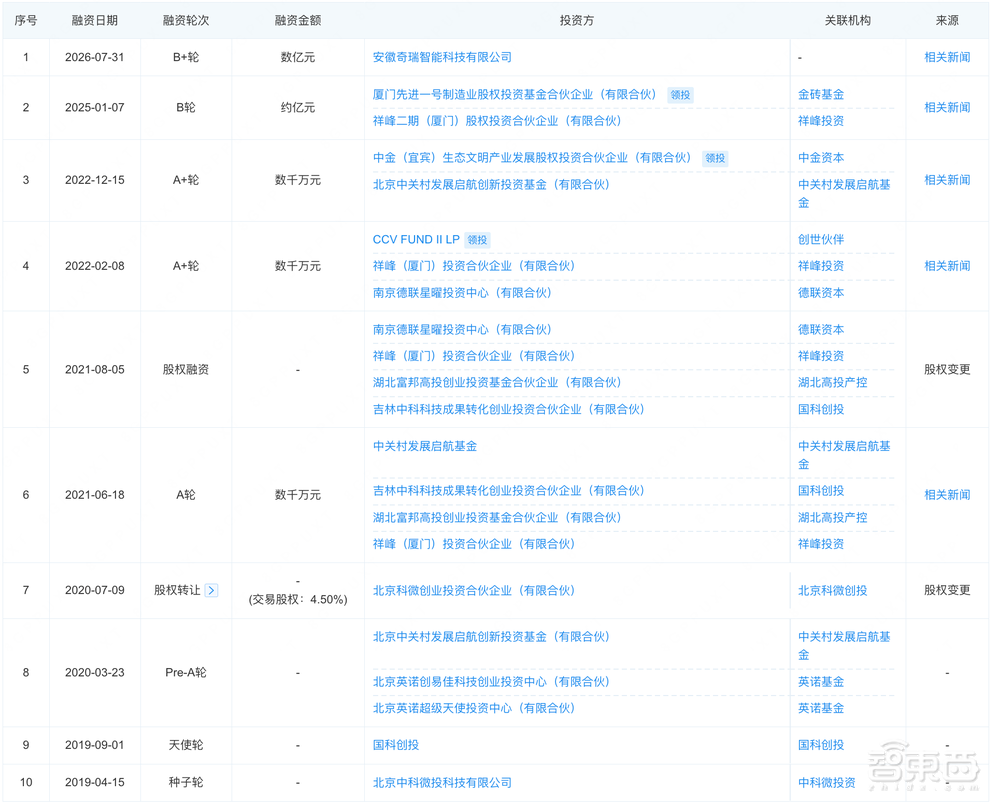Open 中金（宜宾）生态文明产业发展股权投资合伙企业 link
This screenshot has height=810, width=1000.
(532, 158)
